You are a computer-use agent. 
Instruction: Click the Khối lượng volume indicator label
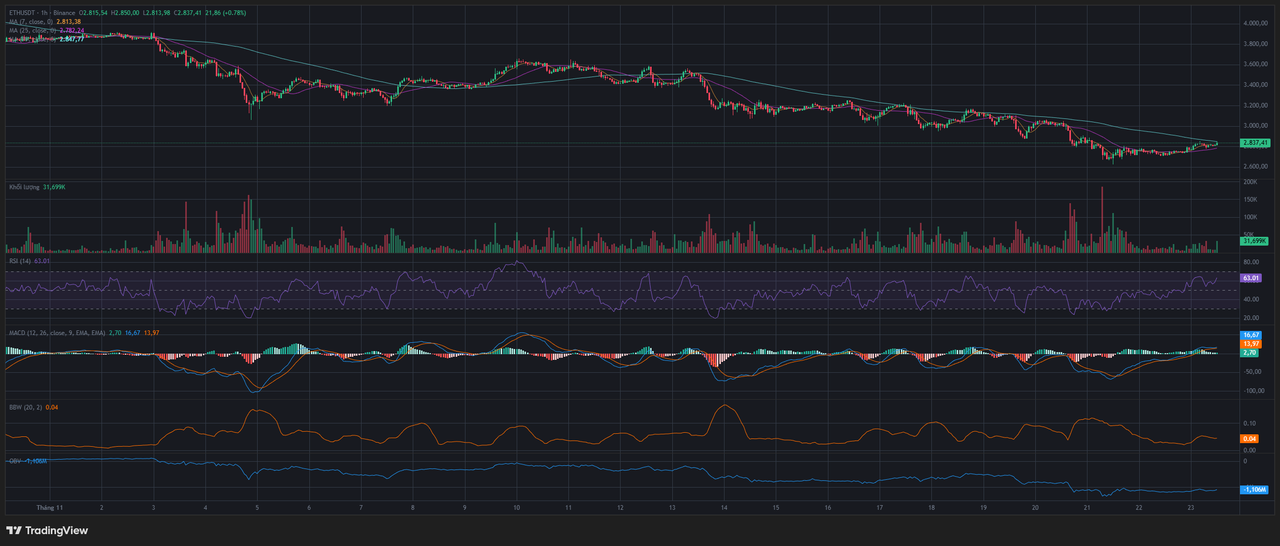point(25,187)
